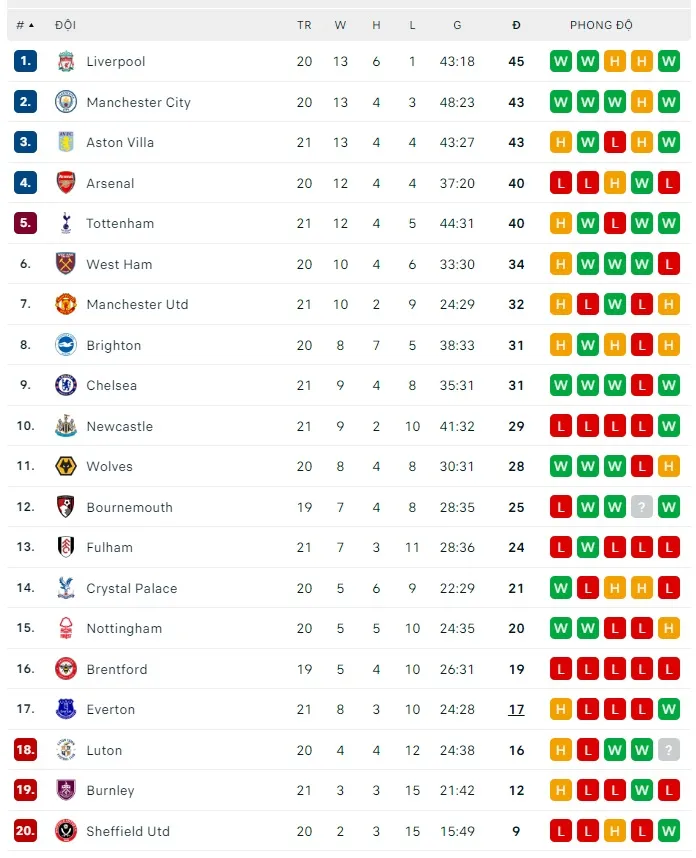This screenshot has width=696, height=858.
Task: Click the Everton club crest icon
Action: (x=66, y=709)
